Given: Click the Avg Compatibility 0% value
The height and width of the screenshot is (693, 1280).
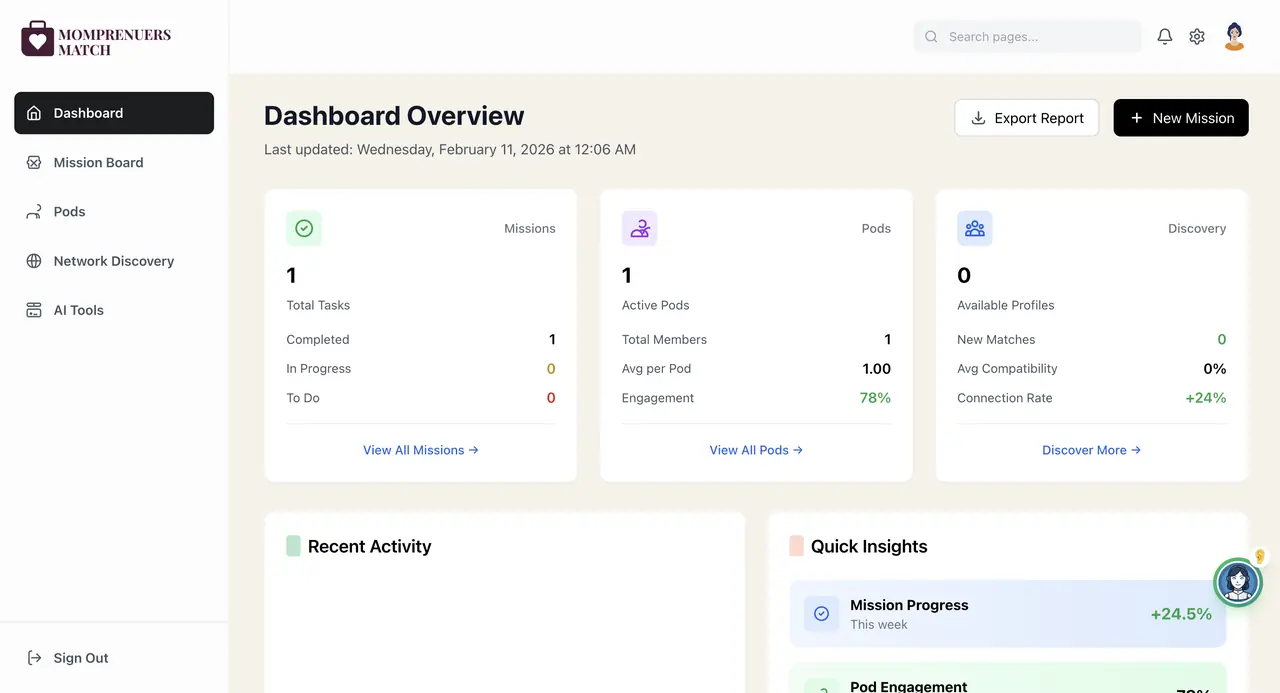Looking at the screenshot, I should 1215,369.
